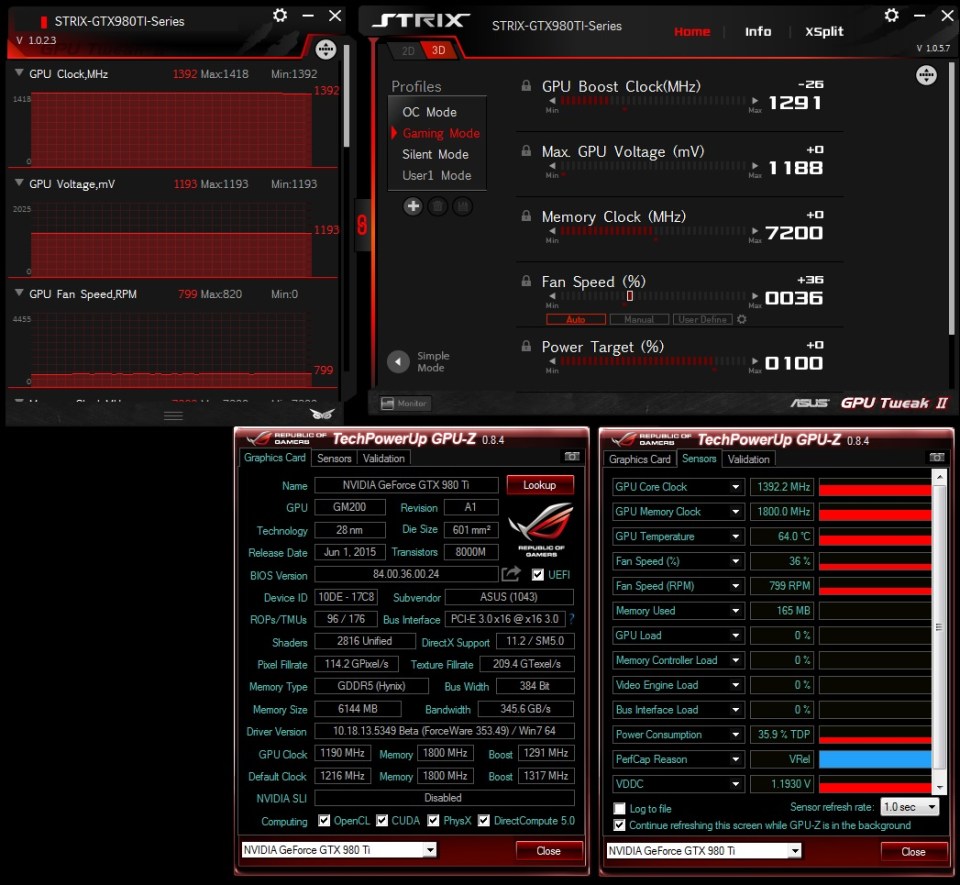The height and width of the screenshot is (885, 960).
Task: Click the red link chain icon between panels
Action: coord(362,225)
